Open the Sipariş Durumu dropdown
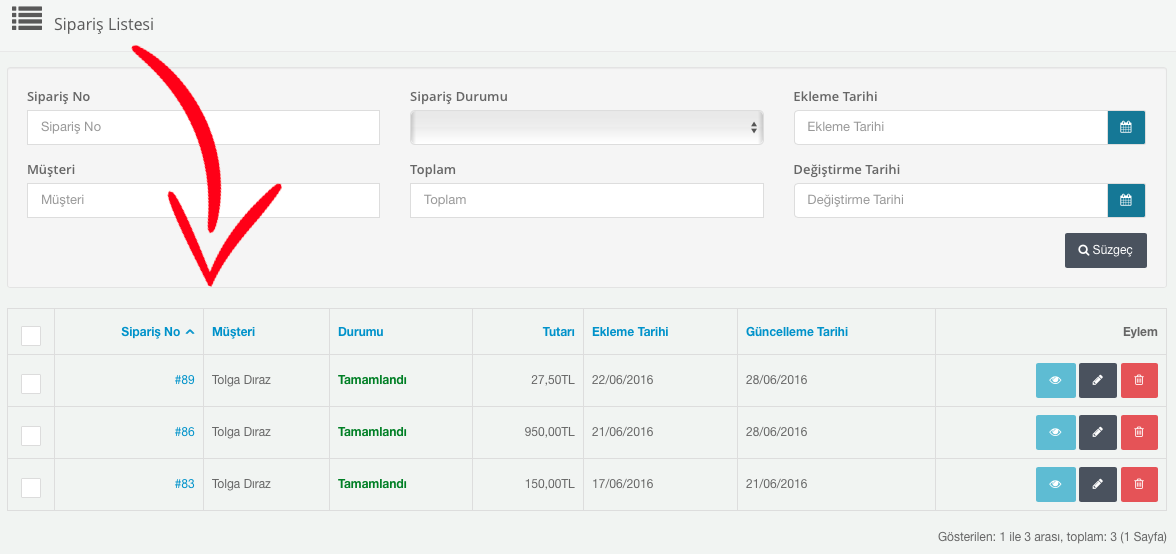Image resolution: width=1176 pixels, height=554 pixels. [x=586, y=127]
